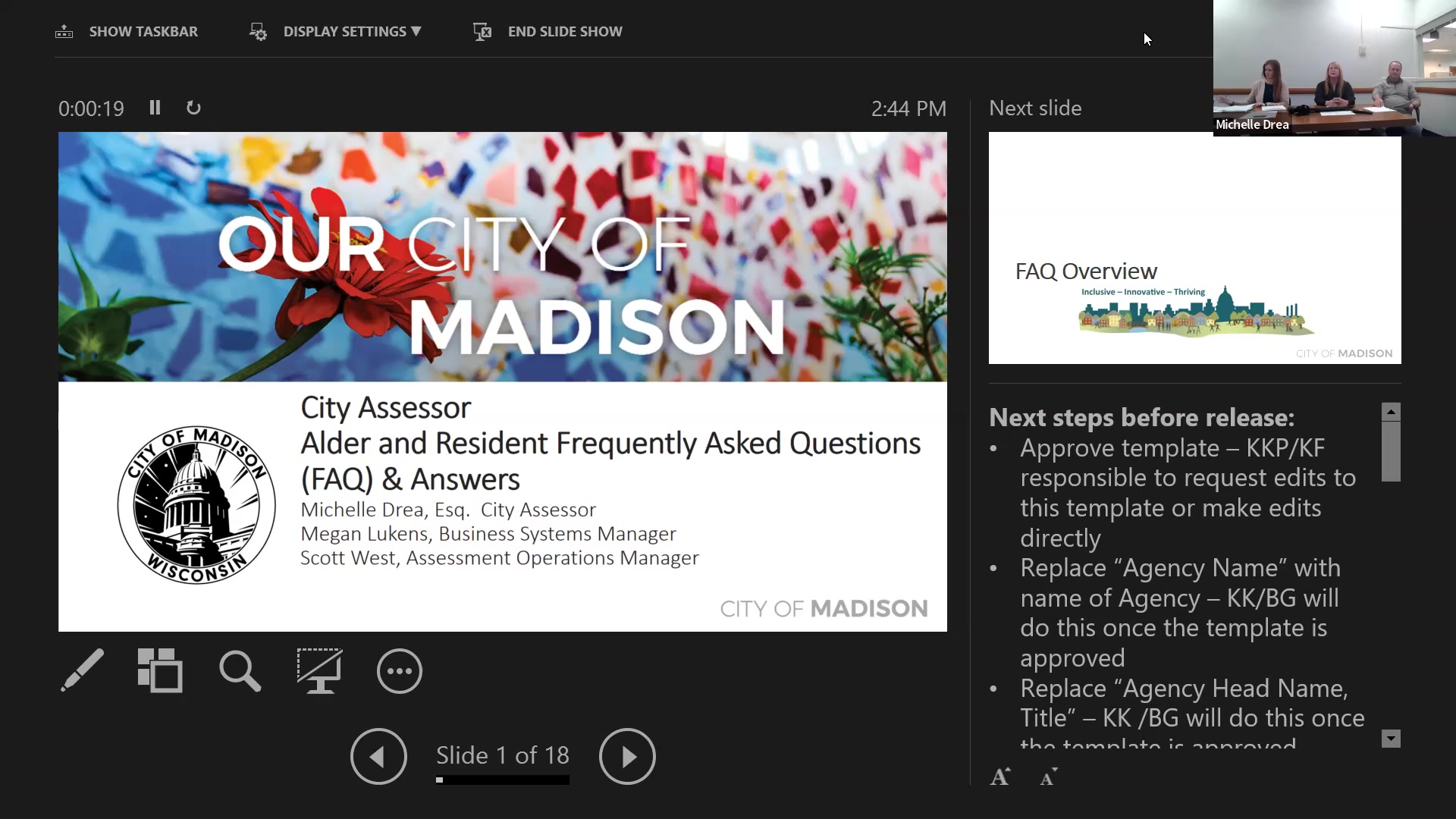The height and width of the screenshot is (819, 1456).
Task: Restart the presentation timer
Action: coord(193,108)
